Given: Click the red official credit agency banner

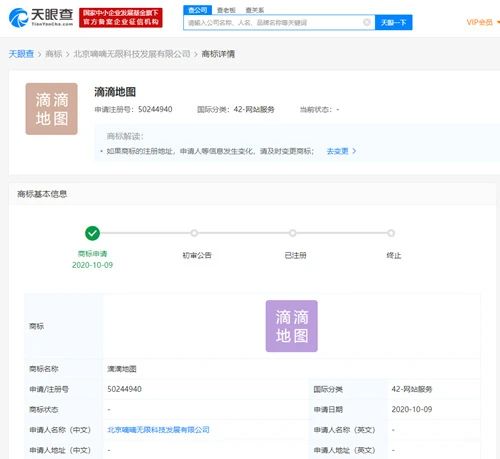Looking at the screenshot, I should point(121,18).
